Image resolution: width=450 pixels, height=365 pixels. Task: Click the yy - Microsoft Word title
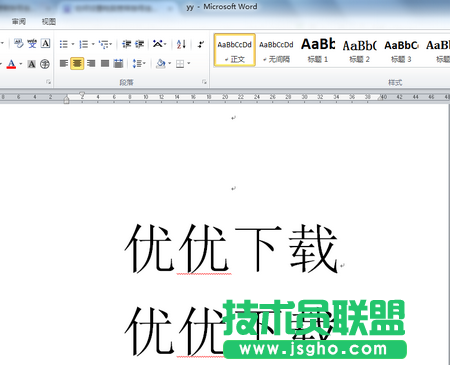click(x=222, y=7)
